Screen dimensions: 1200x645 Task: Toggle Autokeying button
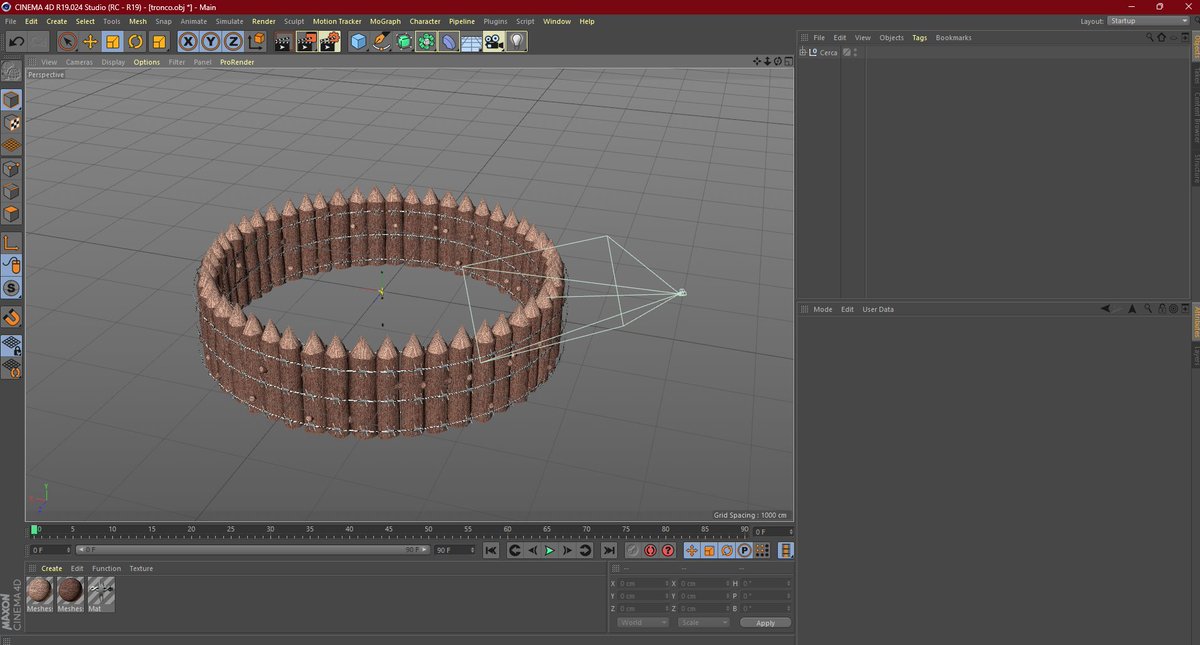(650, 551)
